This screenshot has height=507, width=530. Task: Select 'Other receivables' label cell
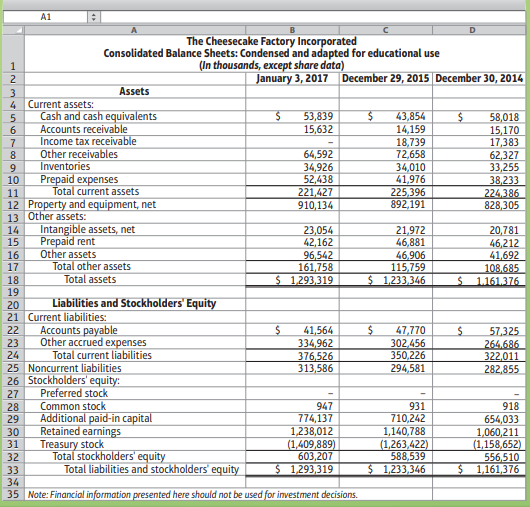tap(135, 154)
